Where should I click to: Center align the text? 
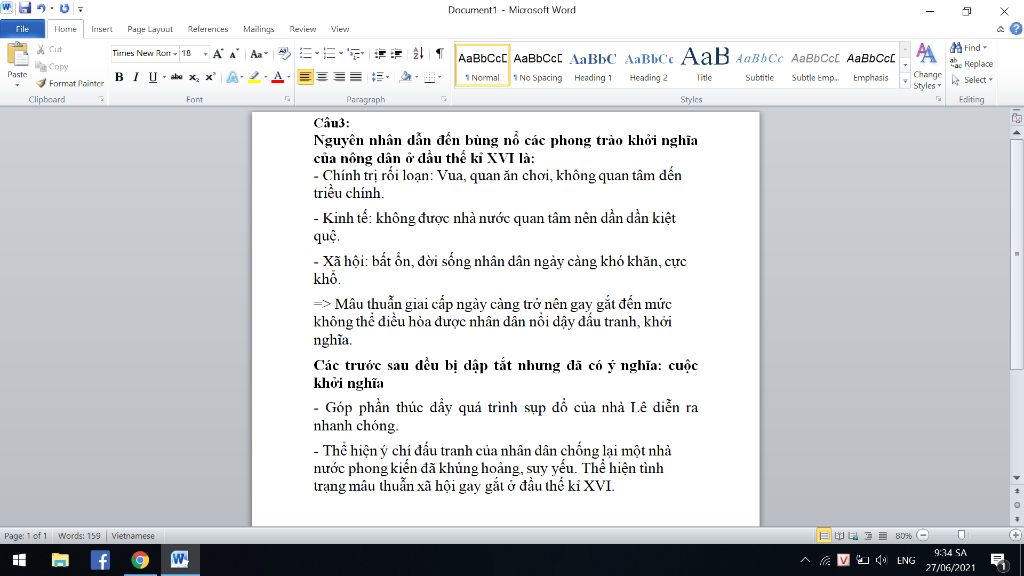322,77
